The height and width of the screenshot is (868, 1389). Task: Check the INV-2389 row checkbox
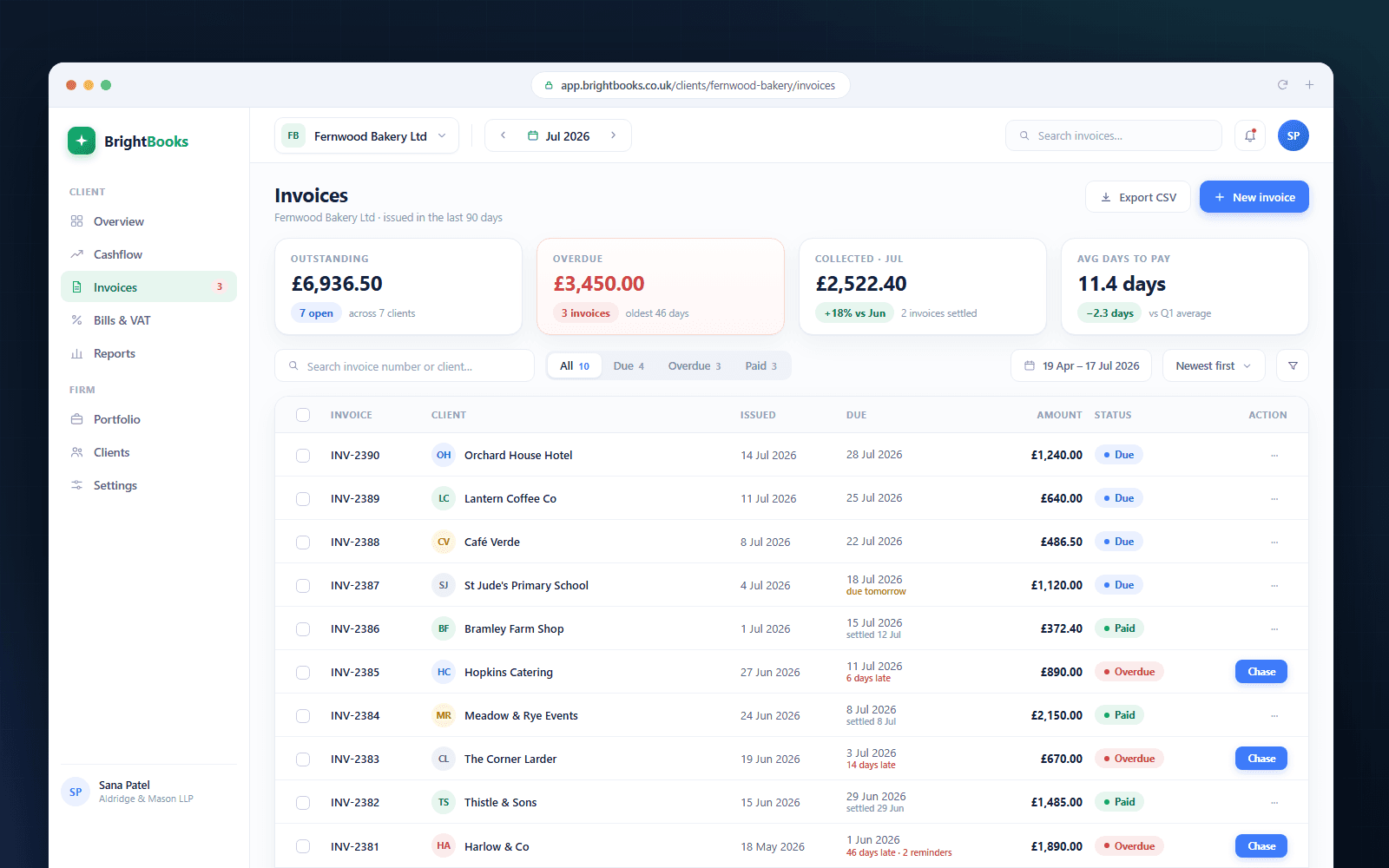(303, 498)
